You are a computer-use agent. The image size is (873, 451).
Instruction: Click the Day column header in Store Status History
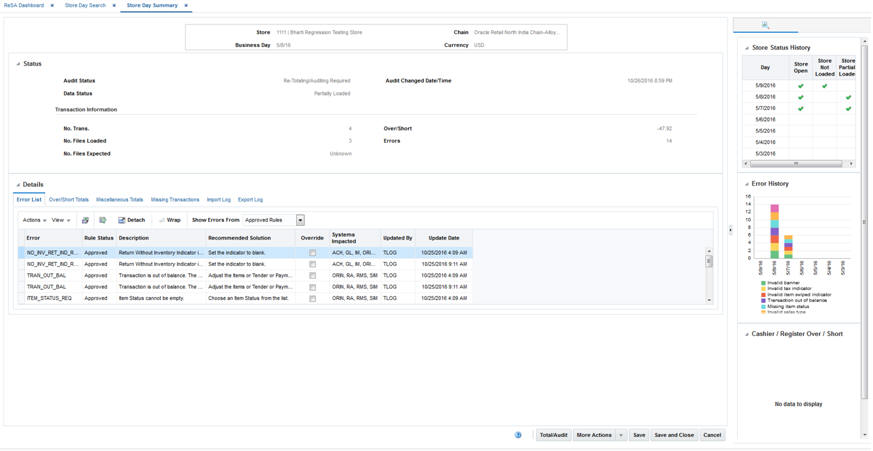pos(766,67)
